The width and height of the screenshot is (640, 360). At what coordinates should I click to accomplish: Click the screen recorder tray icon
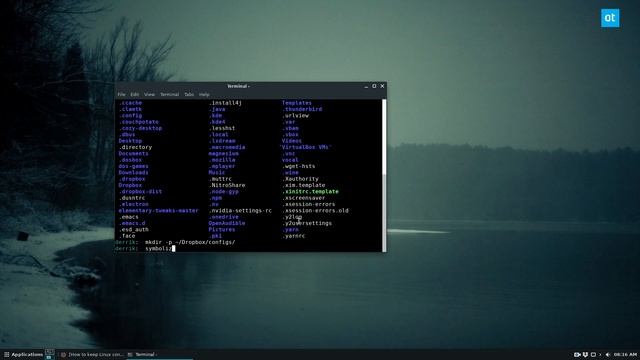[577, 354]
